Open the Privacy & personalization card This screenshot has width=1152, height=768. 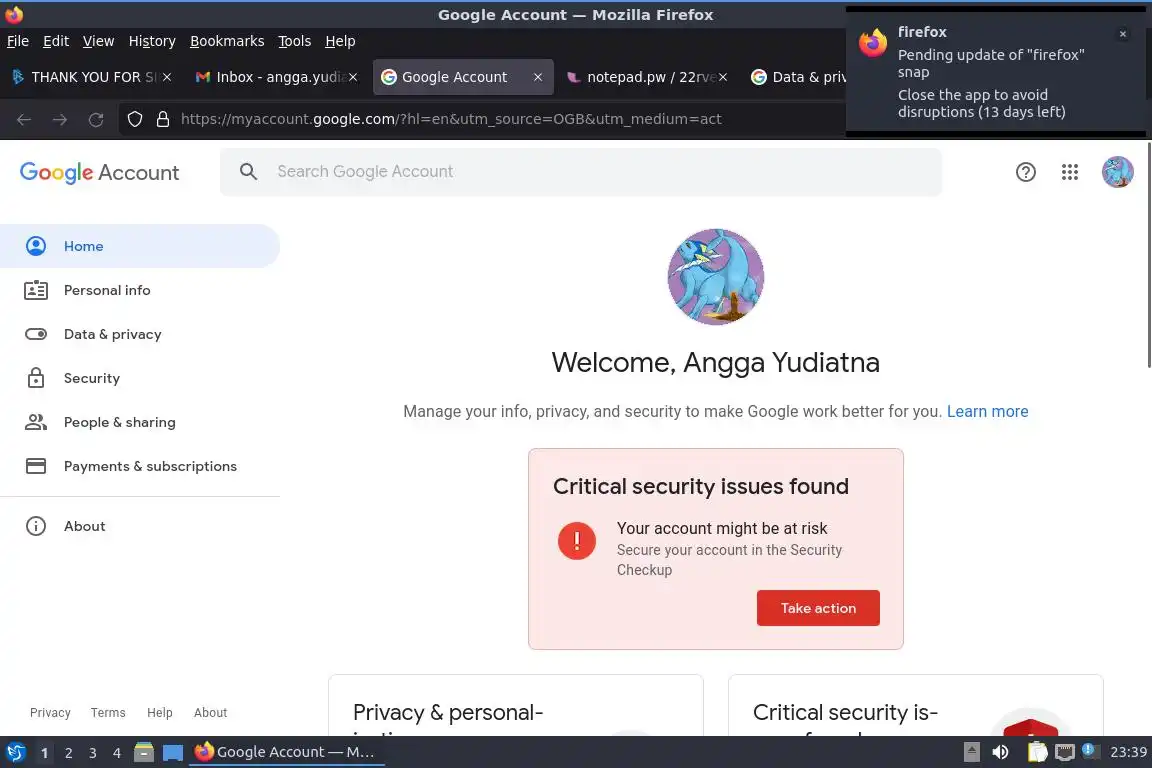coord(516,706)
